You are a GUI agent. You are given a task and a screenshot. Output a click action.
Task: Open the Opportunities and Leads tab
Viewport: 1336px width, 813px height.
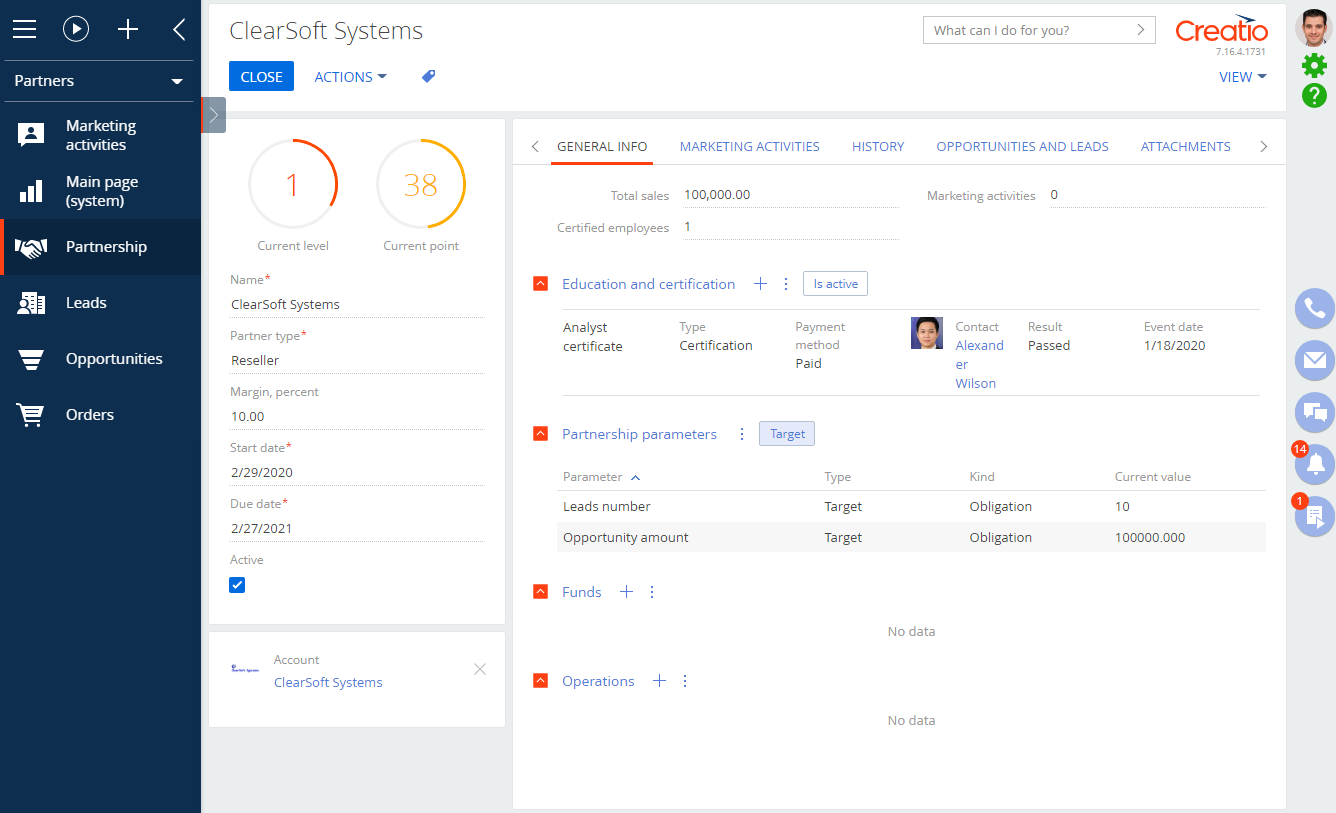(1022, 146)
